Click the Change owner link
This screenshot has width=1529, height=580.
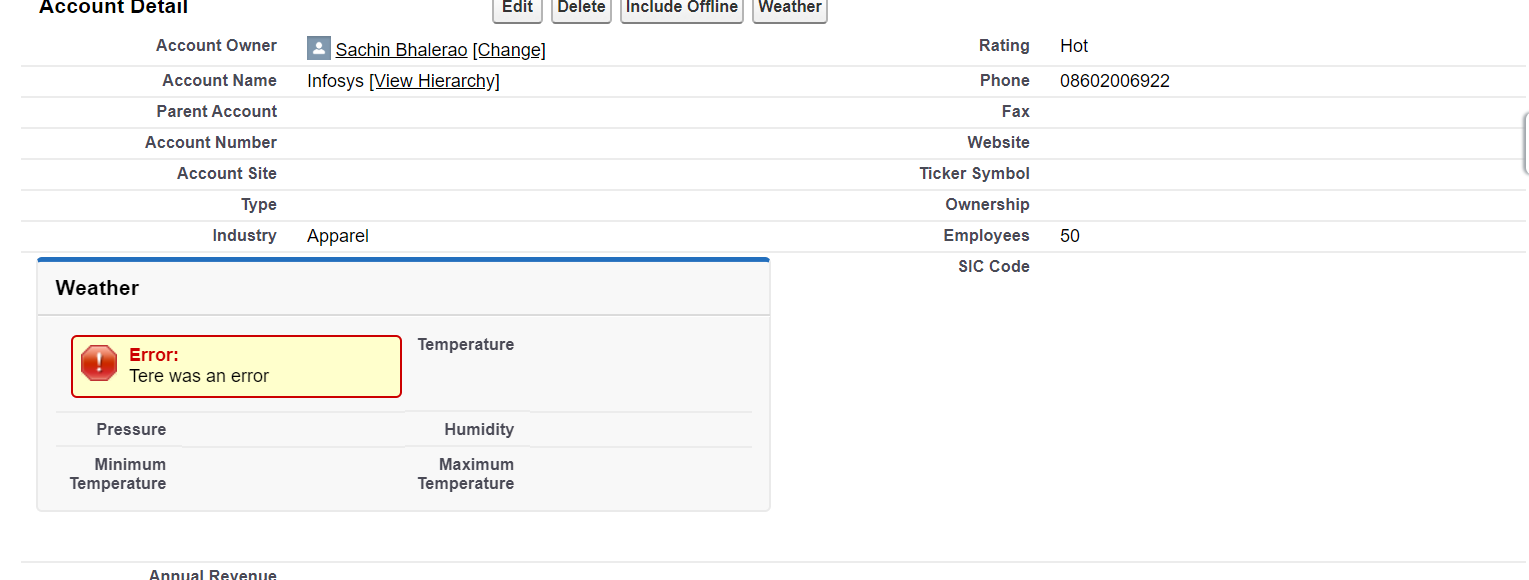tap(509, 50)
